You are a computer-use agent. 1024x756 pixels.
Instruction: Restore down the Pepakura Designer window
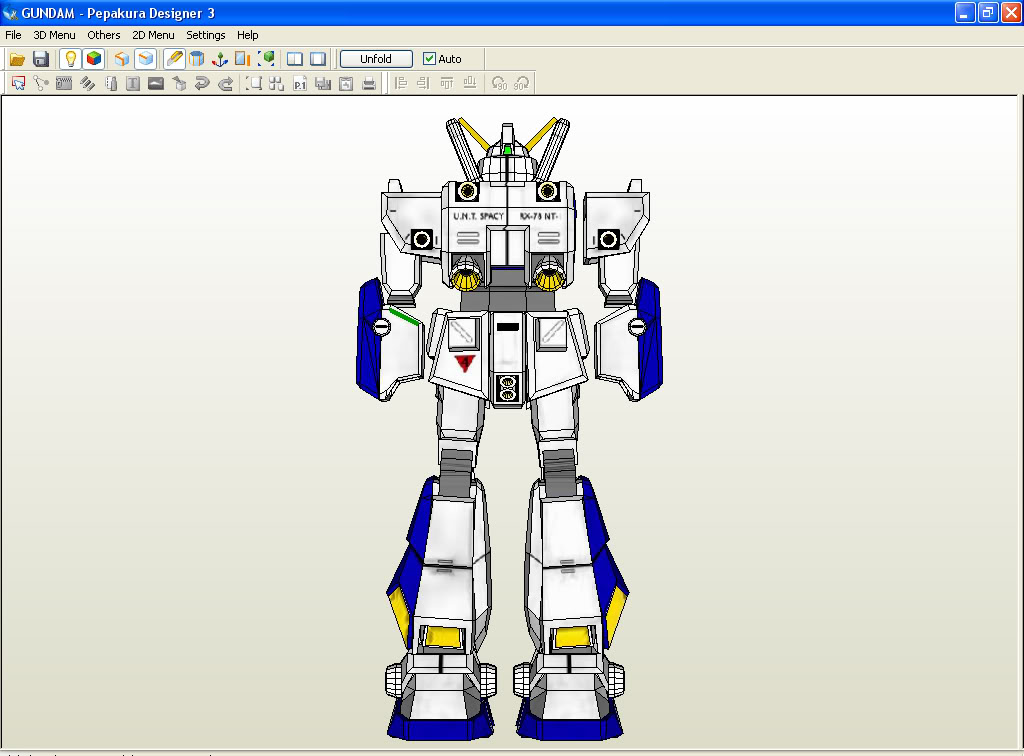pyautogui.click(x=988, y=13)
